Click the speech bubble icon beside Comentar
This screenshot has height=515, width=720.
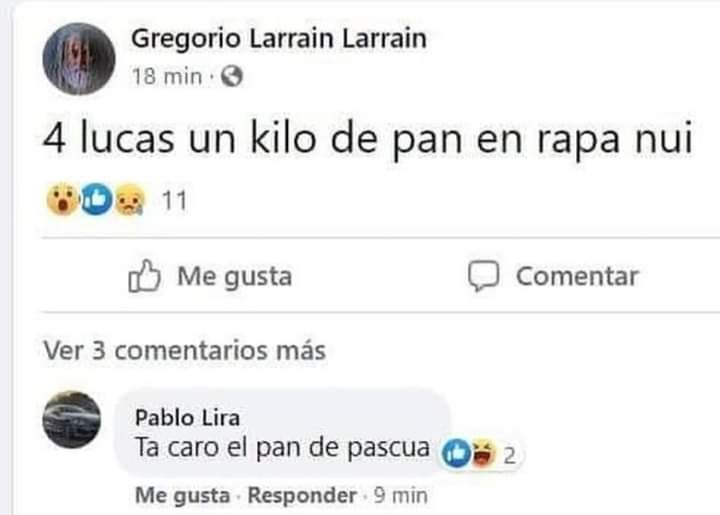(484, 276)
